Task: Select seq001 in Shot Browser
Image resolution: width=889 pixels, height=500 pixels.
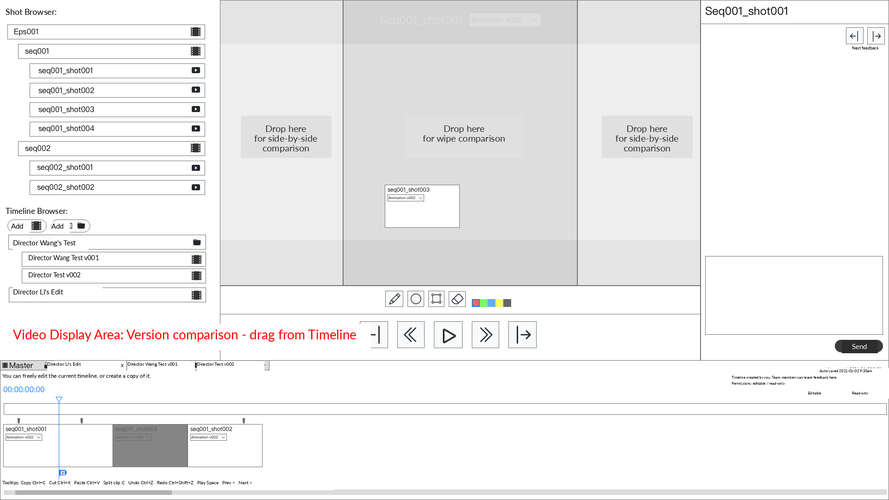Action: pyautogui.click(x=111, y=51)
